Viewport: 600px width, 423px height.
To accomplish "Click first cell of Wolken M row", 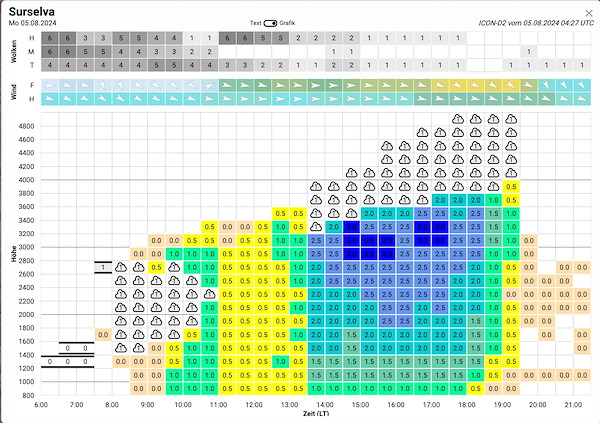I will pyautogui.click(x=49, y=51).
